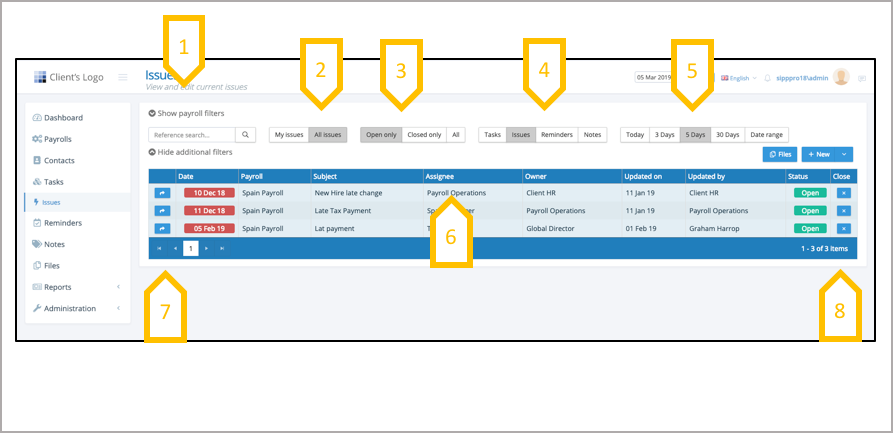Go to Reminders in the sidebar menu
This screenshot has height=433, width=893.
(62, 223)
